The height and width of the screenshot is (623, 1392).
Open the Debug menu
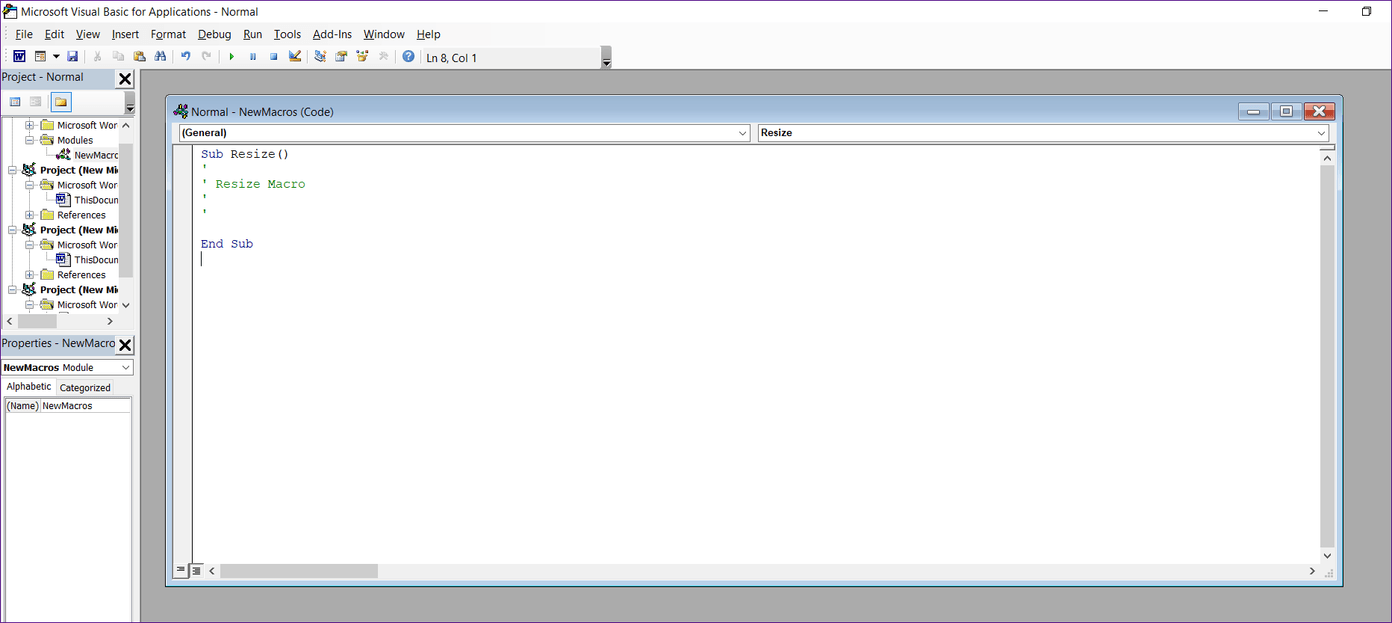point(214,34)
